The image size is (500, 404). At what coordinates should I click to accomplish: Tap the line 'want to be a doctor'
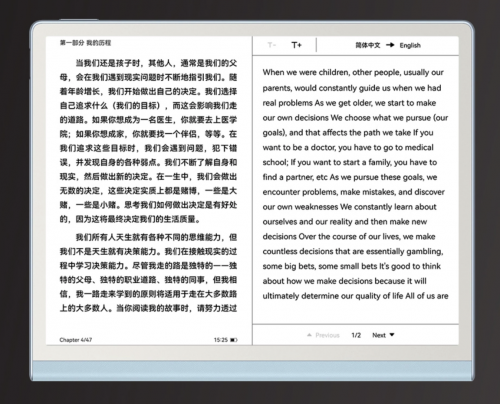348,147
